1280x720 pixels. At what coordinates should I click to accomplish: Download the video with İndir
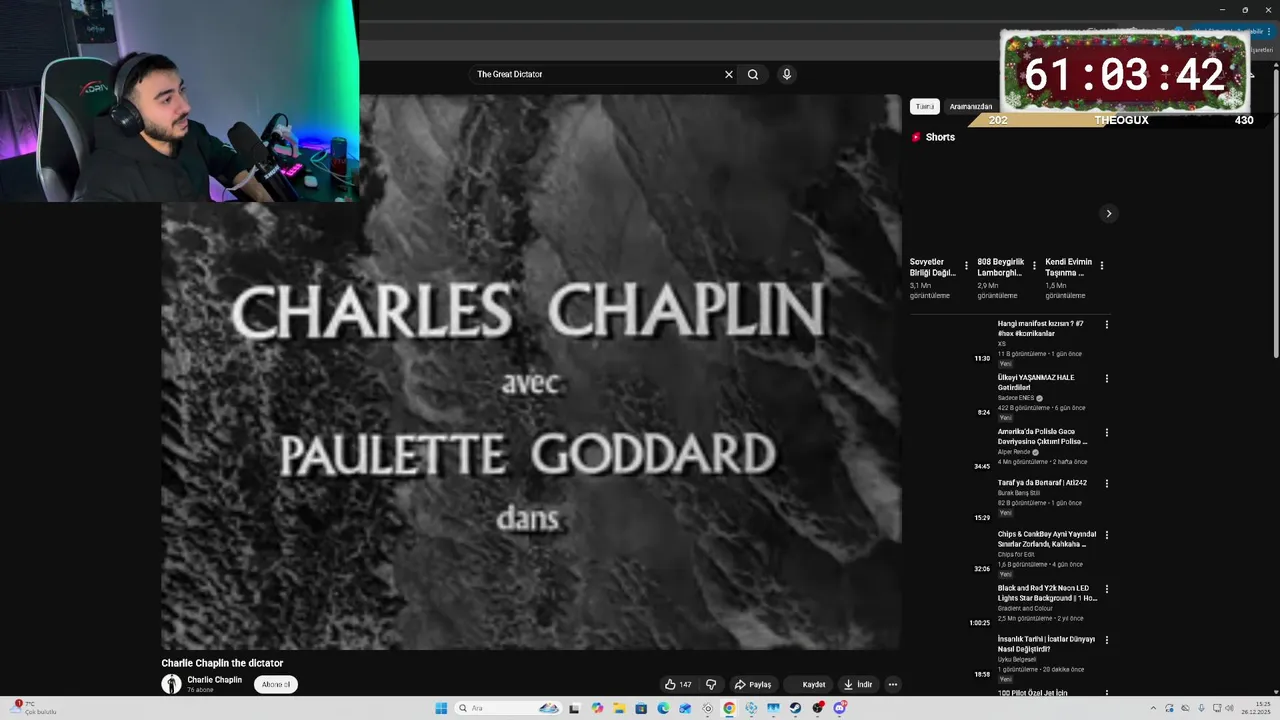[x=857, y=685]
